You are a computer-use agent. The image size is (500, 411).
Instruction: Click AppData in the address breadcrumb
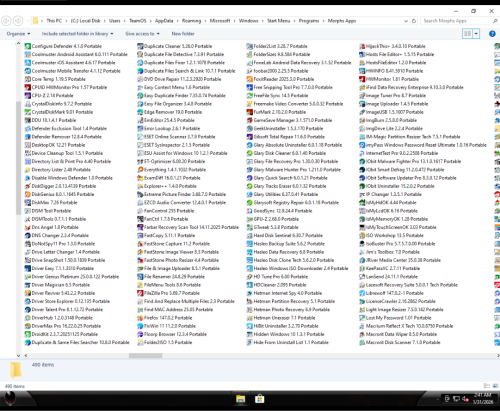click(164, 21)
